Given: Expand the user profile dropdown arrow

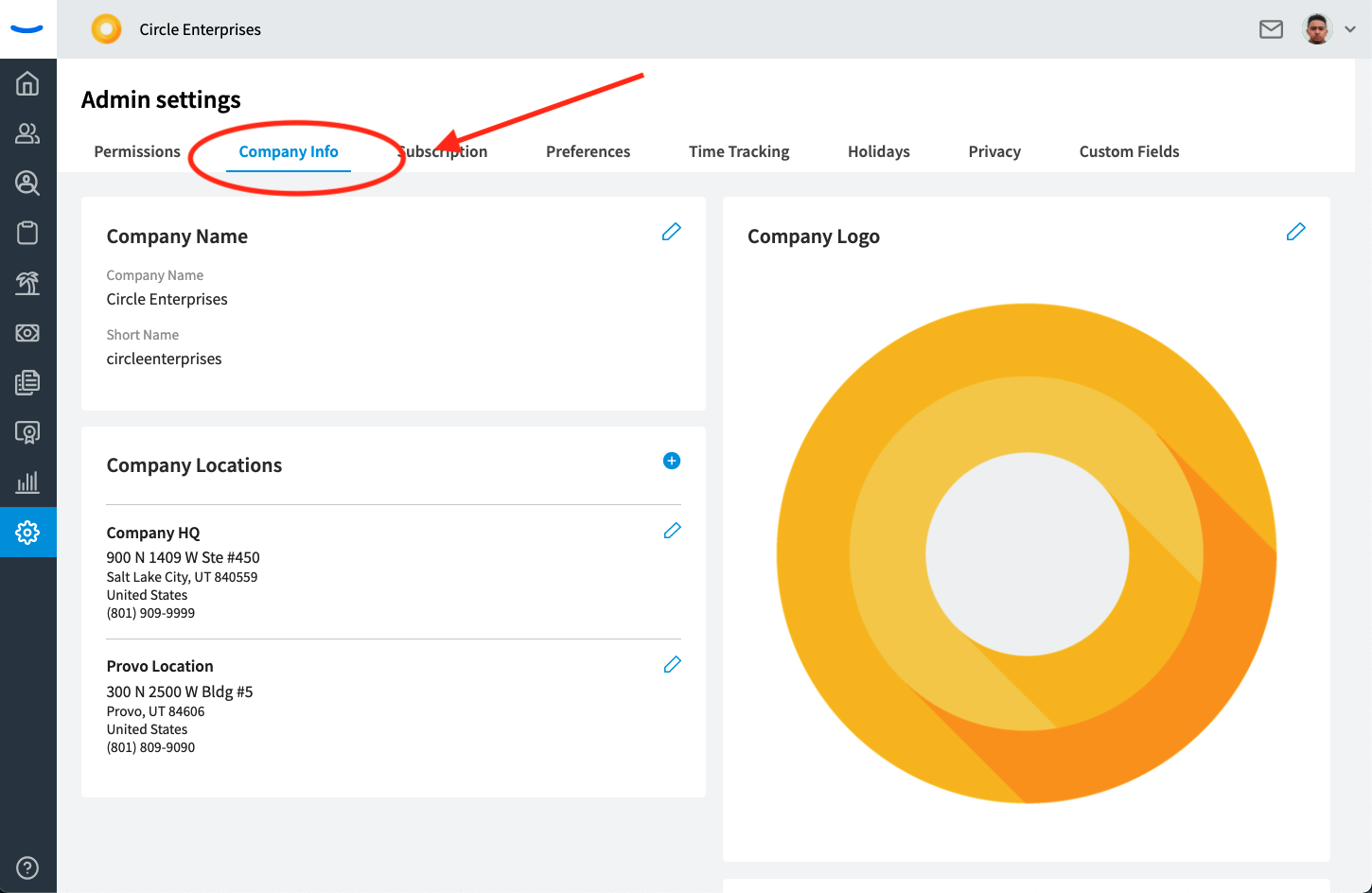Looking at the screenshot, I should (x=1350, y=29).
